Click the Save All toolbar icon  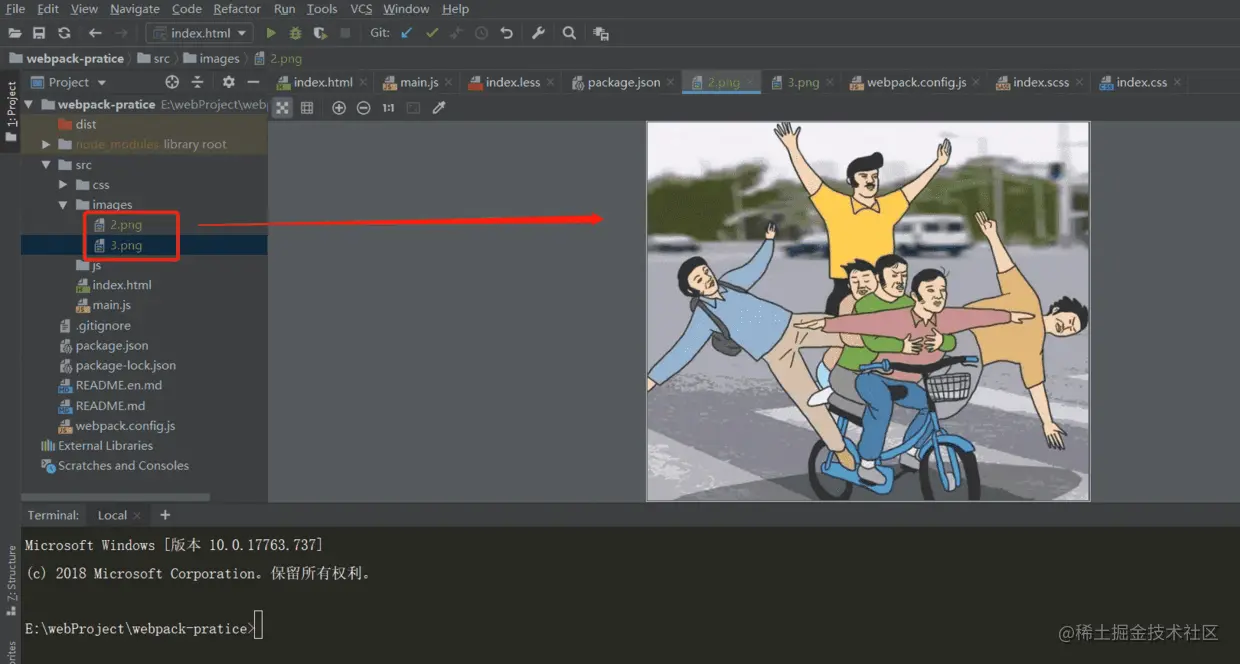click(x=39, y=33)
